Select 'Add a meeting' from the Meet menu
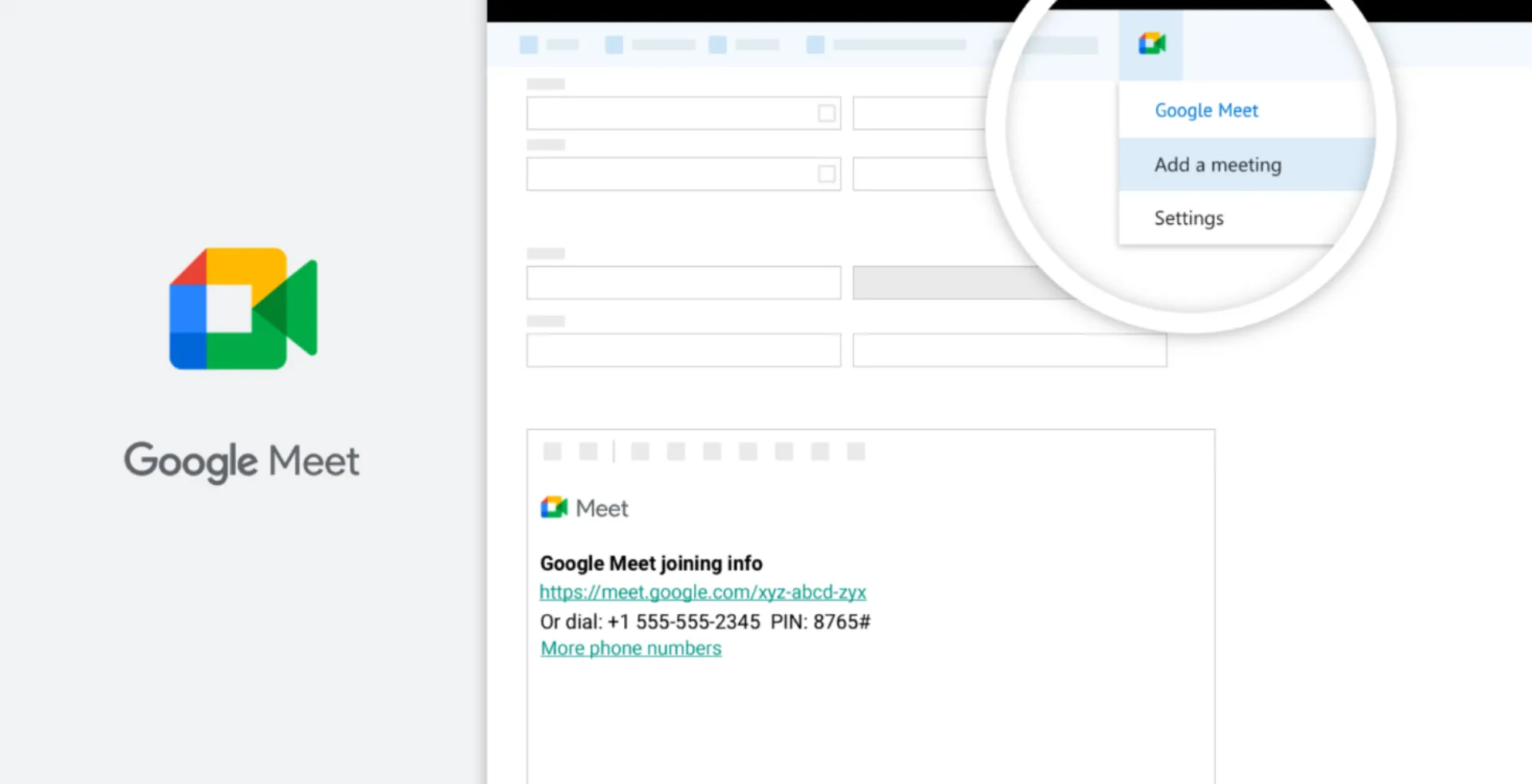Viewport: 1532px width, 784px height. (x=1217, y=165)
